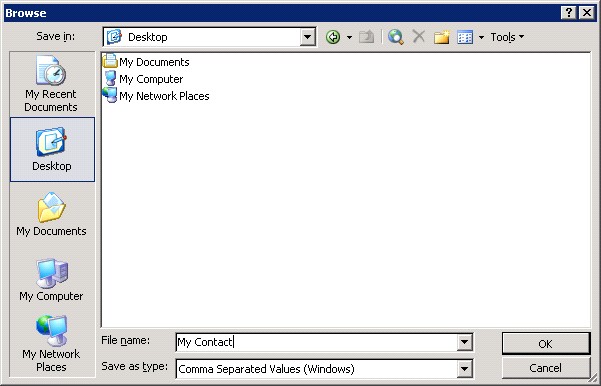This screenshot has height=386, width=601.
Task: Open the Back button history arrow
Action: click(x=349, y=37)
